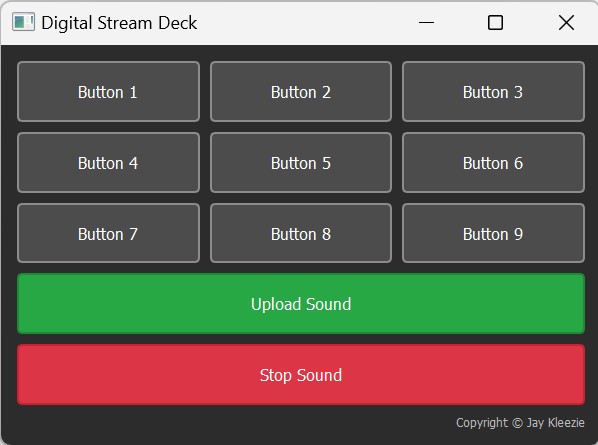Maximize the Digital Stream Deck window
598x445 pixels.
click(495, 22)
